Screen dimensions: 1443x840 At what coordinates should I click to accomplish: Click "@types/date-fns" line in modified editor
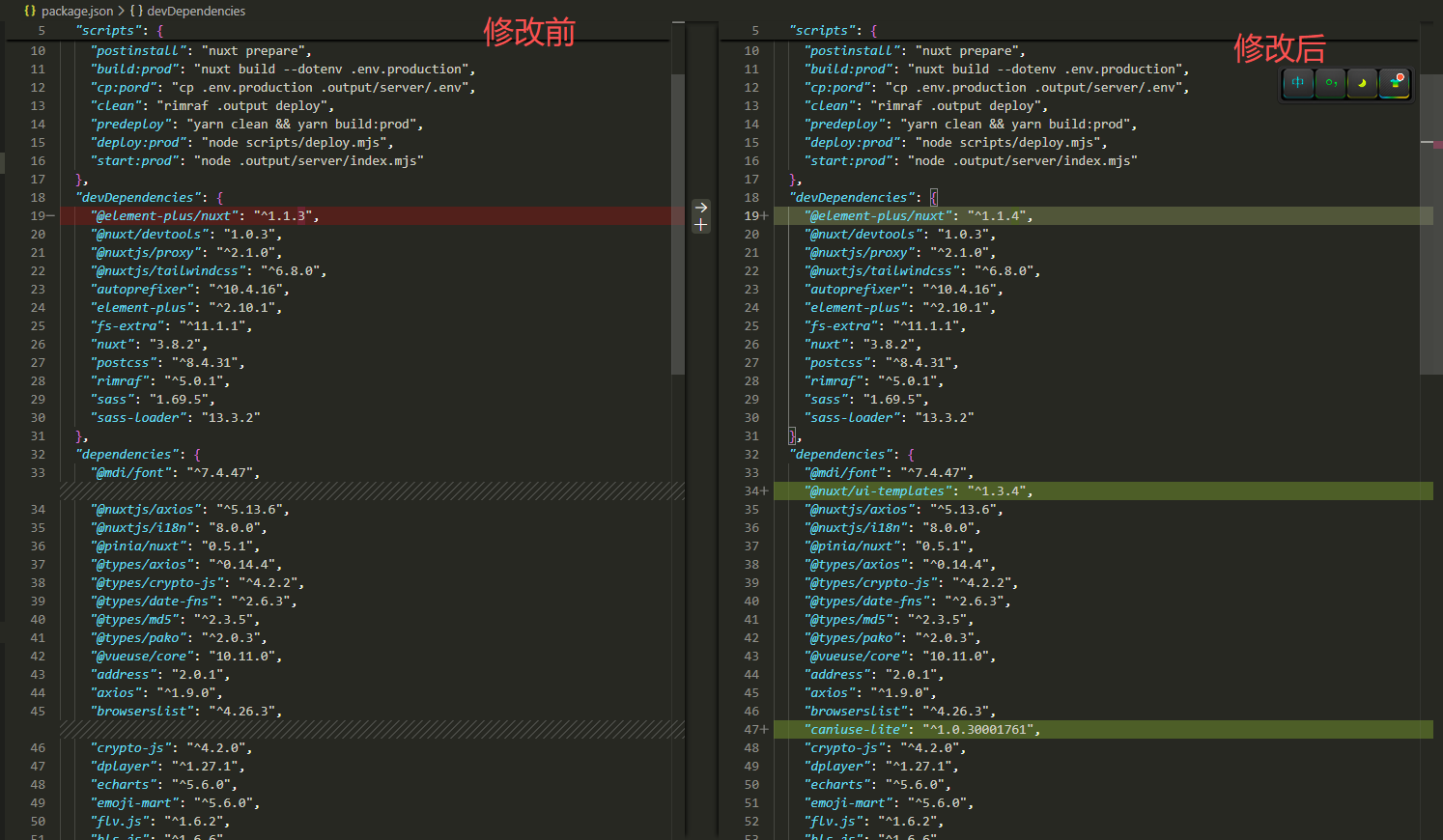tap(908, 602)
